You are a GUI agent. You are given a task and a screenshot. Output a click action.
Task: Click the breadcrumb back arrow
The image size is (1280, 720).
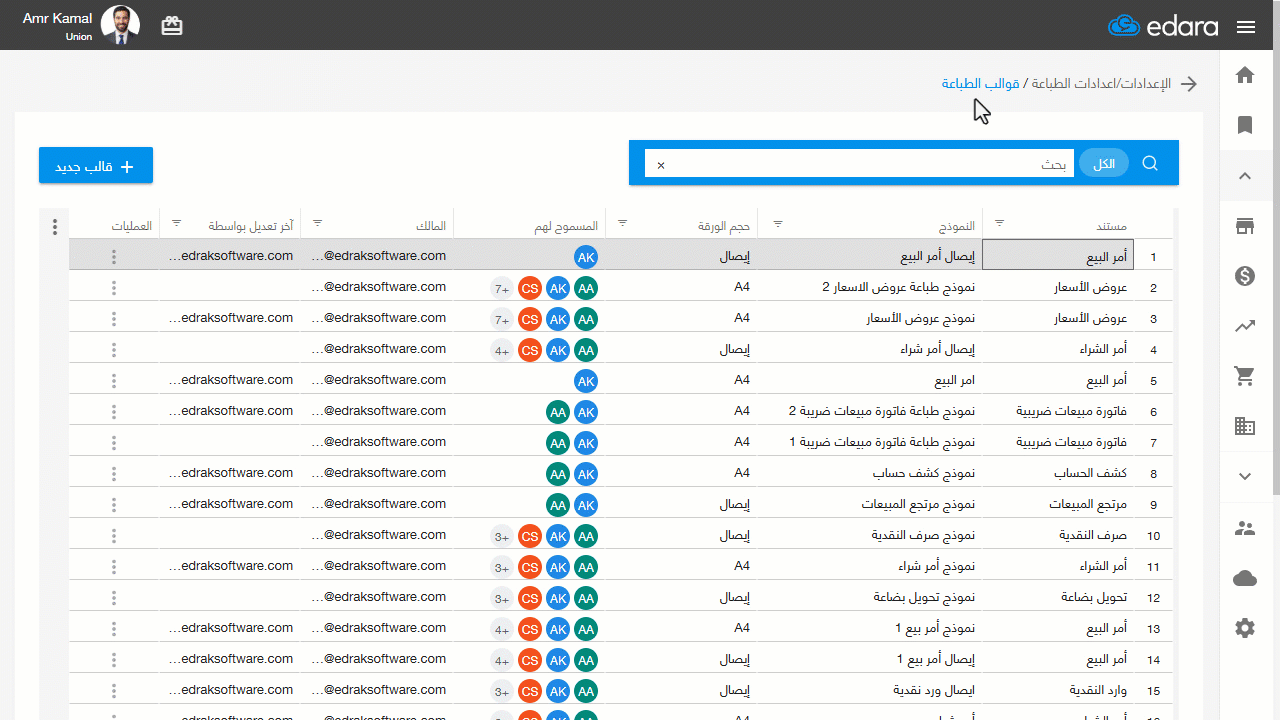[x=1189, y=84]
